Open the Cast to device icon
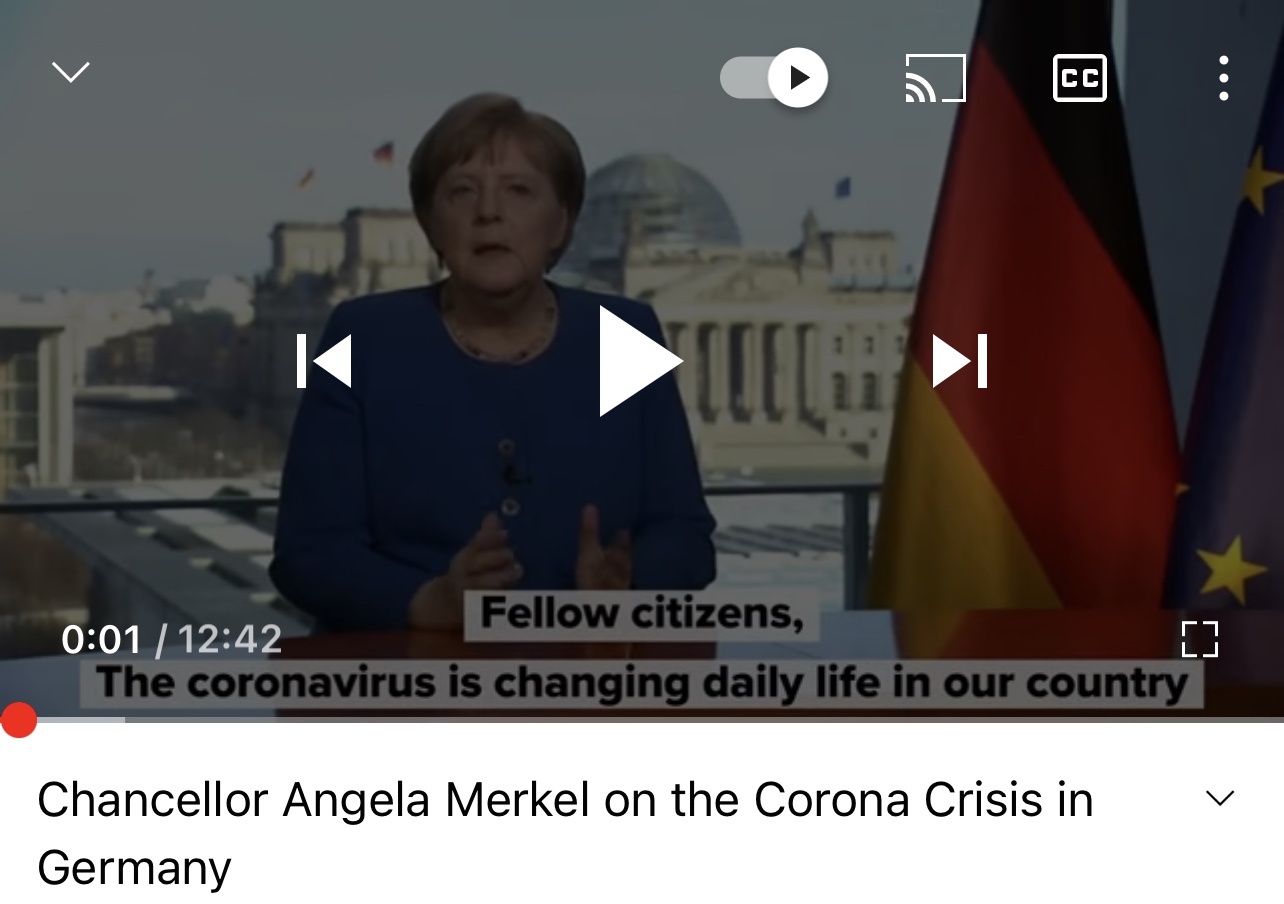 coord(935,78)
